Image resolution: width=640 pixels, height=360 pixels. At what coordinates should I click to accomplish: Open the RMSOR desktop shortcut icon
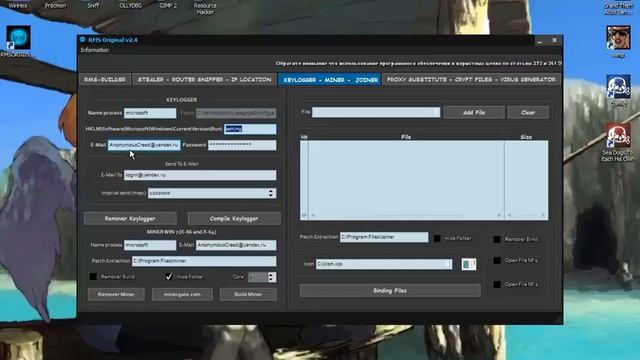pos(18,38)
